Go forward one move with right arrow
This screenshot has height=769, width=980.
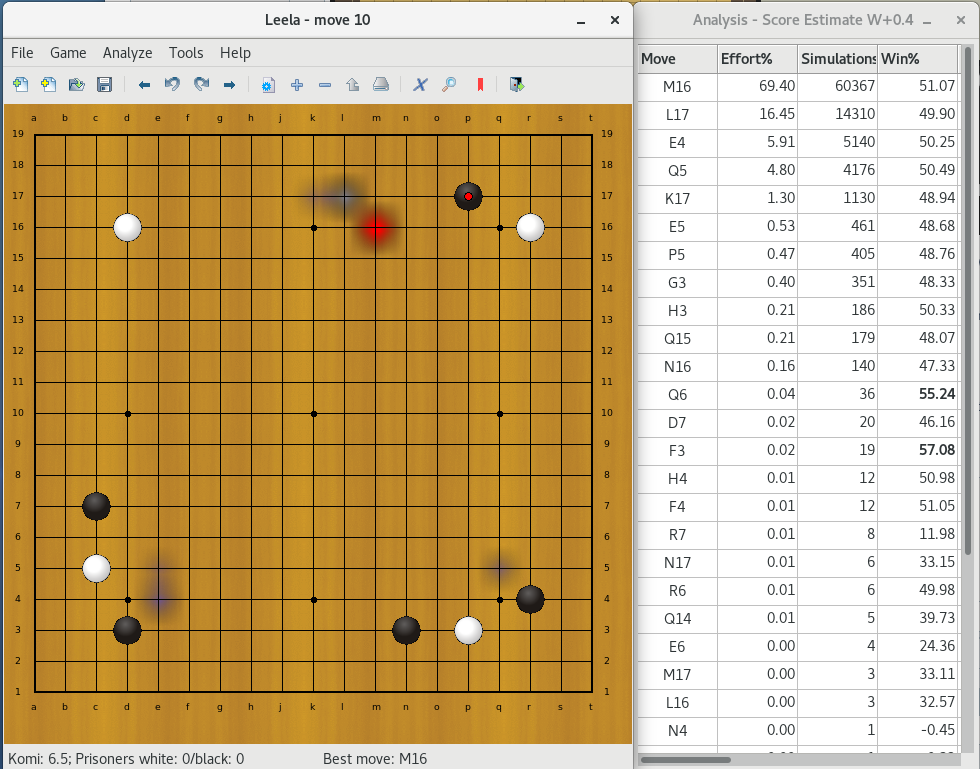coord(229,85)
